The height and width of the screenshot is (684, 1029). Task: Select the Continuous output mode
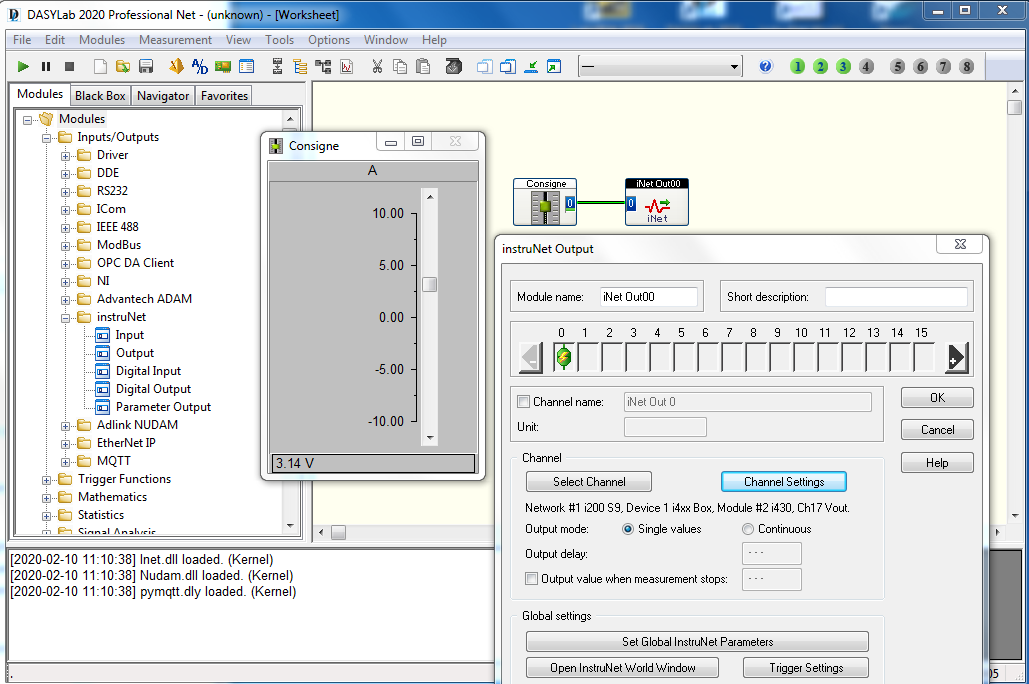(747, 529)
